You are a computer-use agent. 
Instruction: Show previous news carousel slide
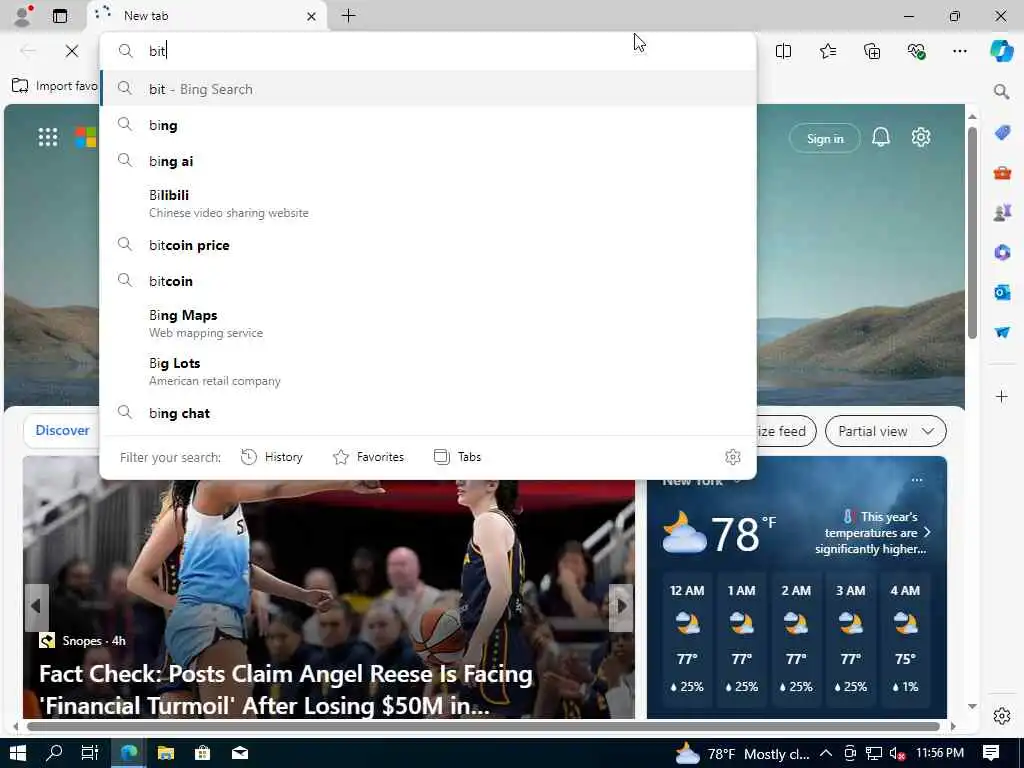pyautogui.click(x=36, y=607)
